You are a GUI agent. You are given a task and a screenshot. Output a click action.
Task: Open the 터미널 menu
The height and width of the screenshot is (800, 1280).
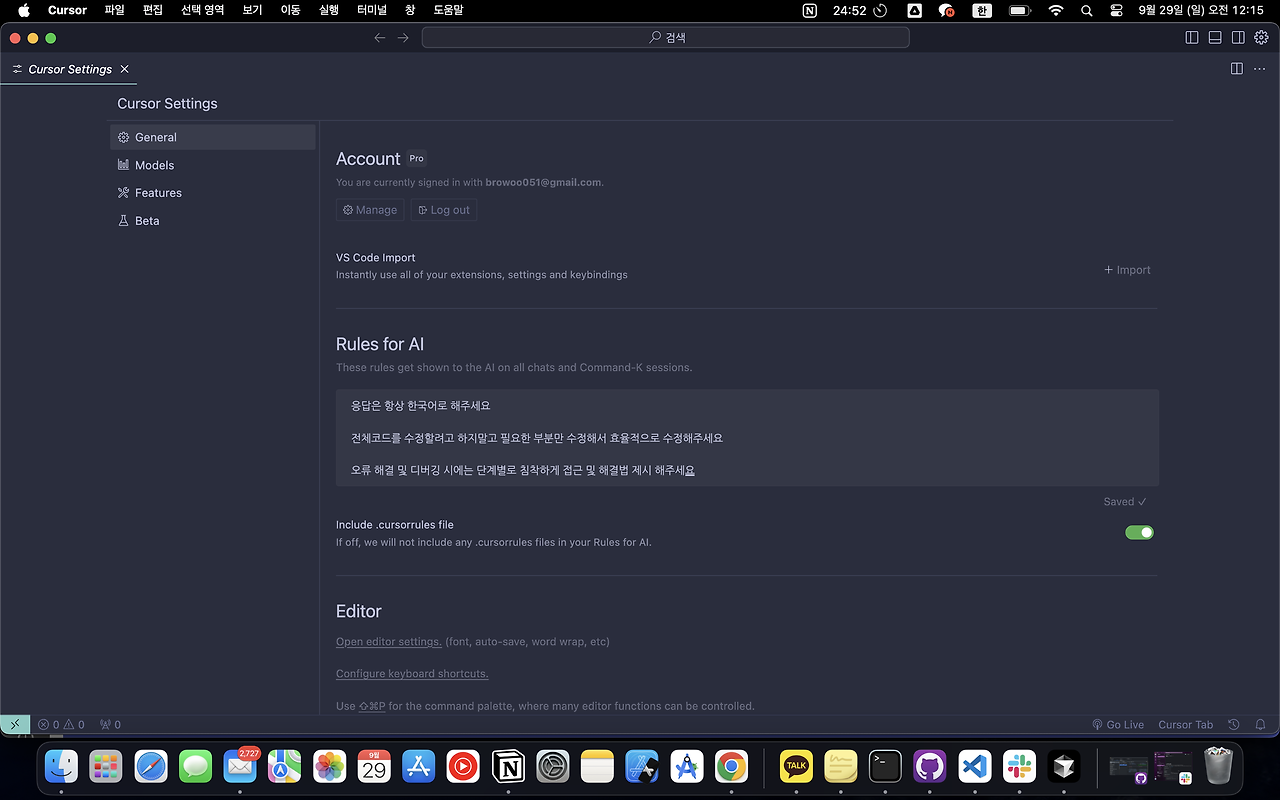371,10
